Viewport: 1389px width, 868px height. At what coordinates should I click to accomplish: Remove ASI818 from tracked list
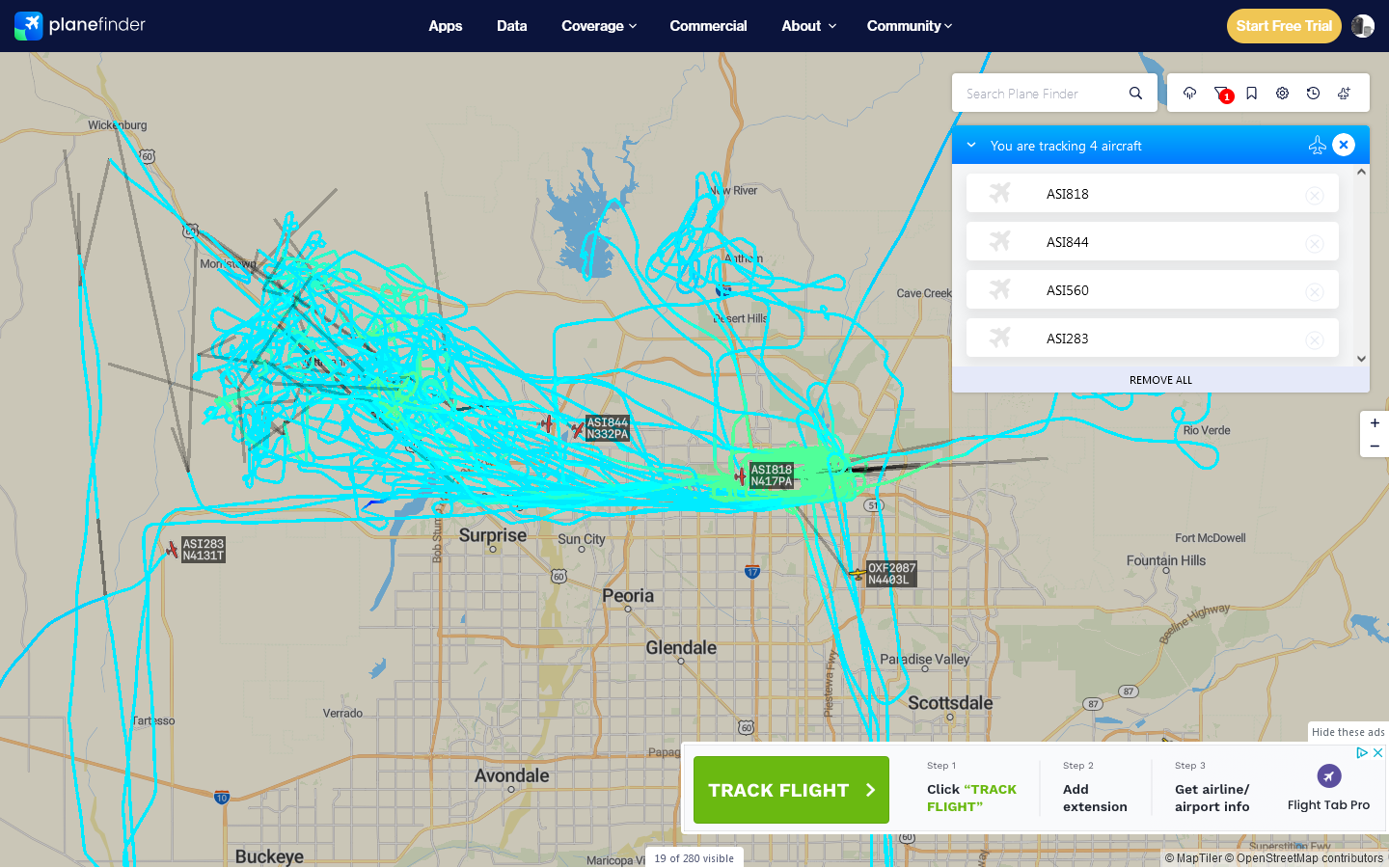1315,195
